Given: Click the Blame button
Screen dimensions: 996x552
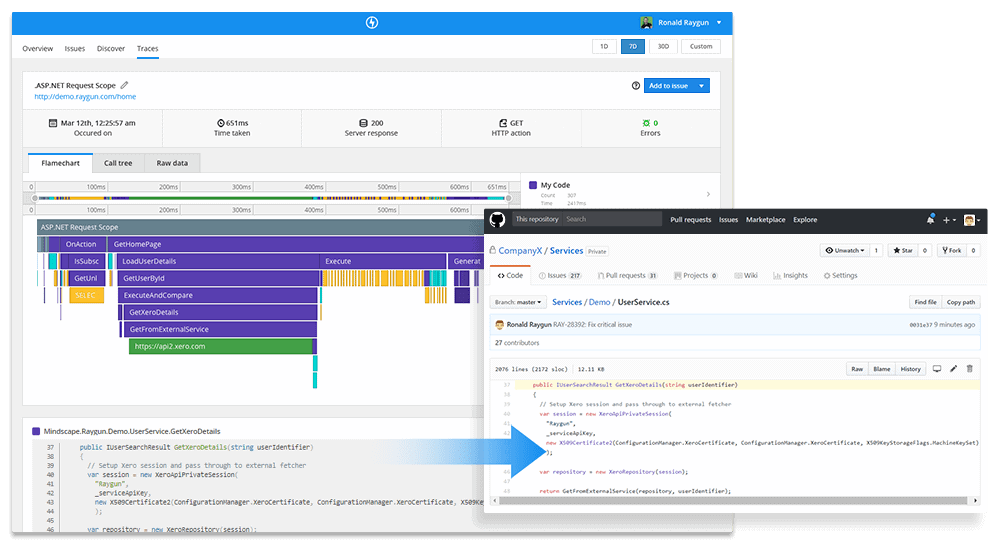Looking at the screenshot, I should click(881, 369).
